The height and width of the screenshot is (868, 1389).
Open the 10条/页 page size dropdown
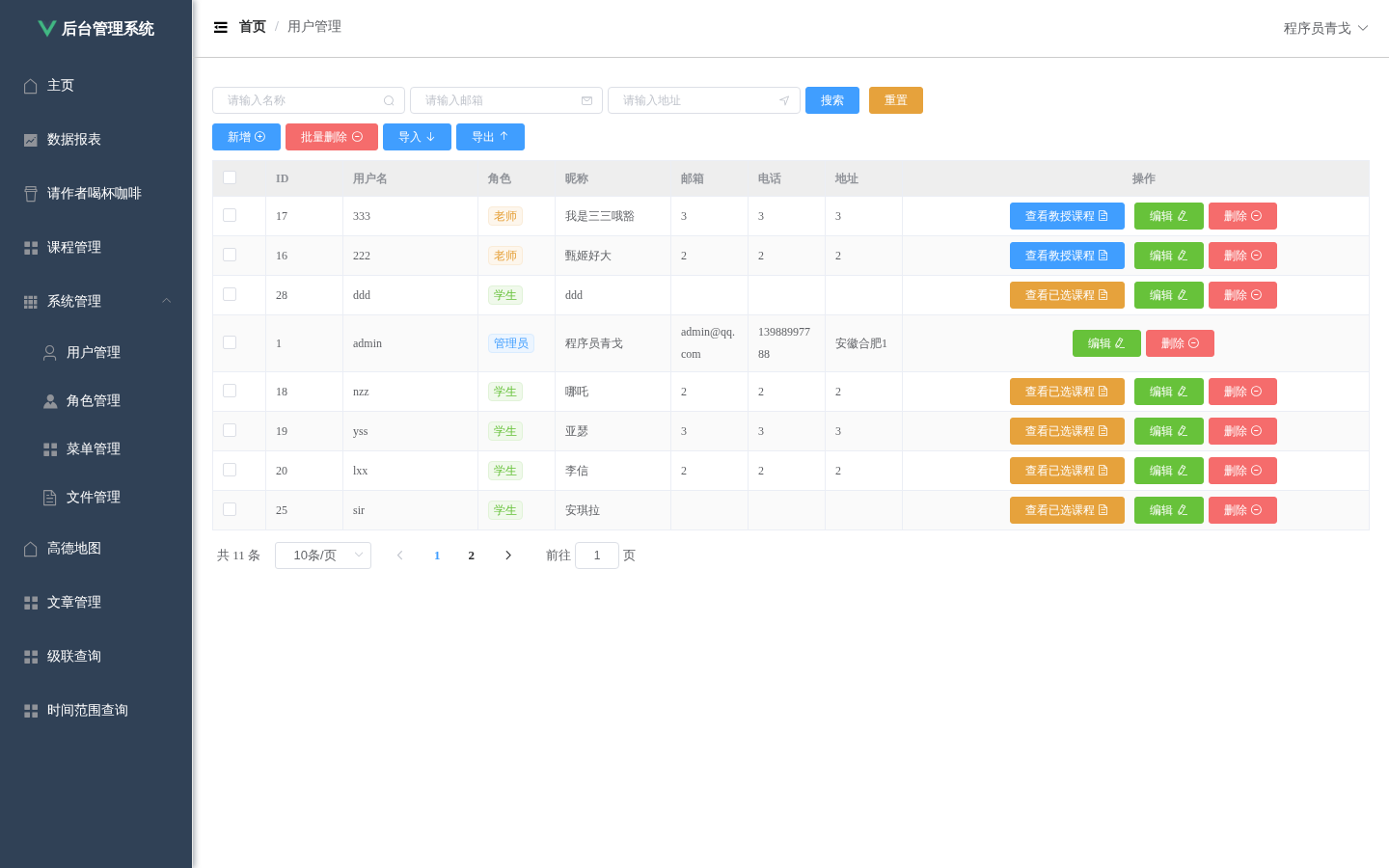pyautogui.click(x=323, y=556)
